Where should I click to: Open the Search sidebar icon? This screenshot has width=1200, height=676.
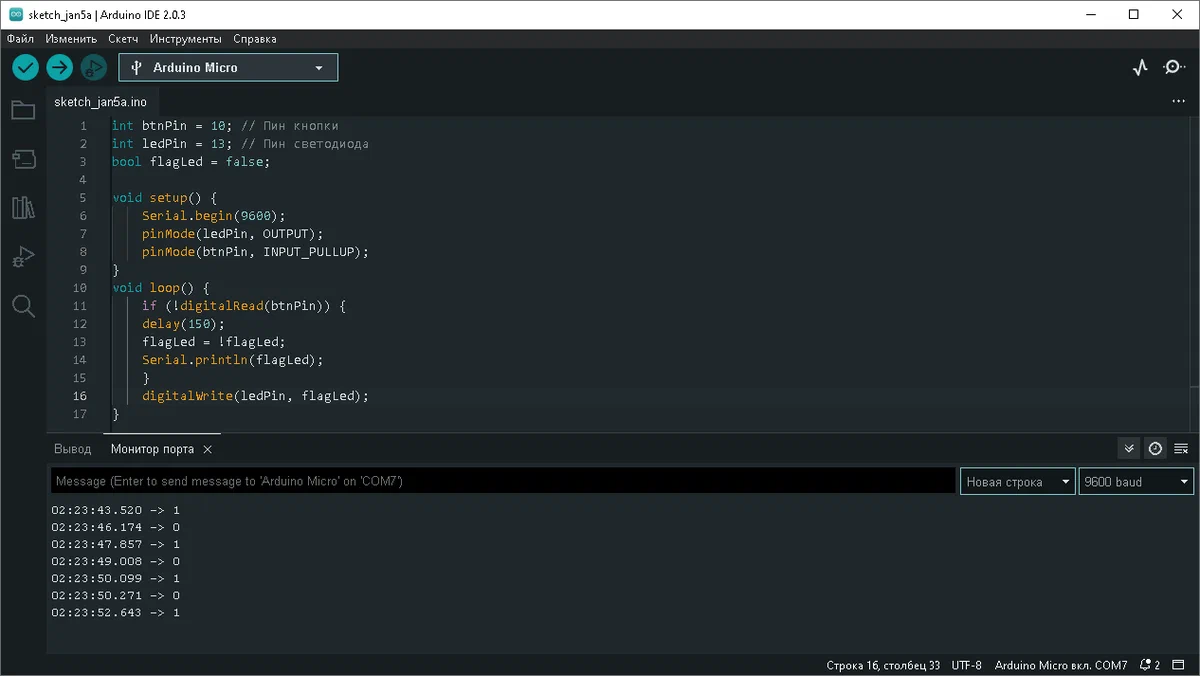point(23,306)
